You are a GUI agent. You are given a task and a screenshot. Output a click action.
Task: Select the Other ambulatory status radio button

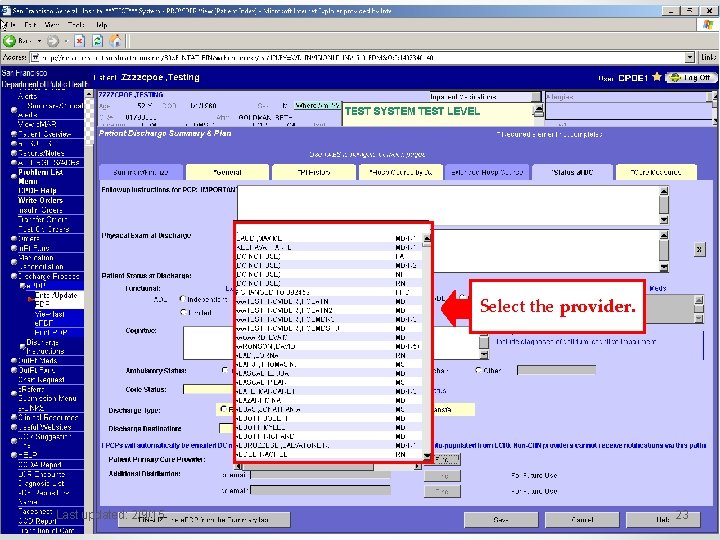click(x=478, y=370)
